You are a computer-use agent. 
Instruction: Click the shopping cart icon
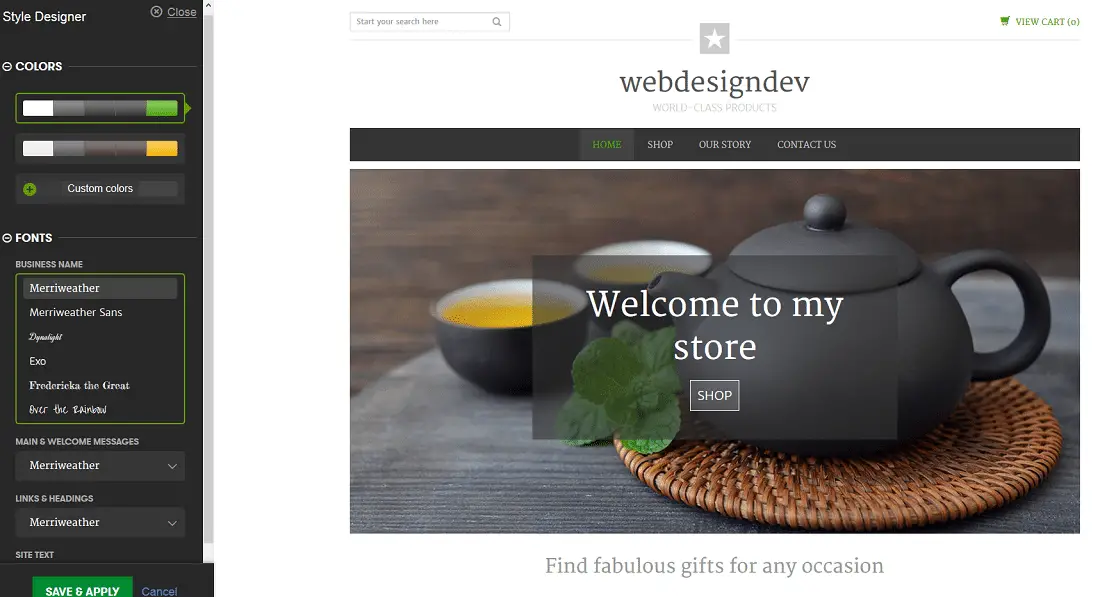coord(1005,21)
